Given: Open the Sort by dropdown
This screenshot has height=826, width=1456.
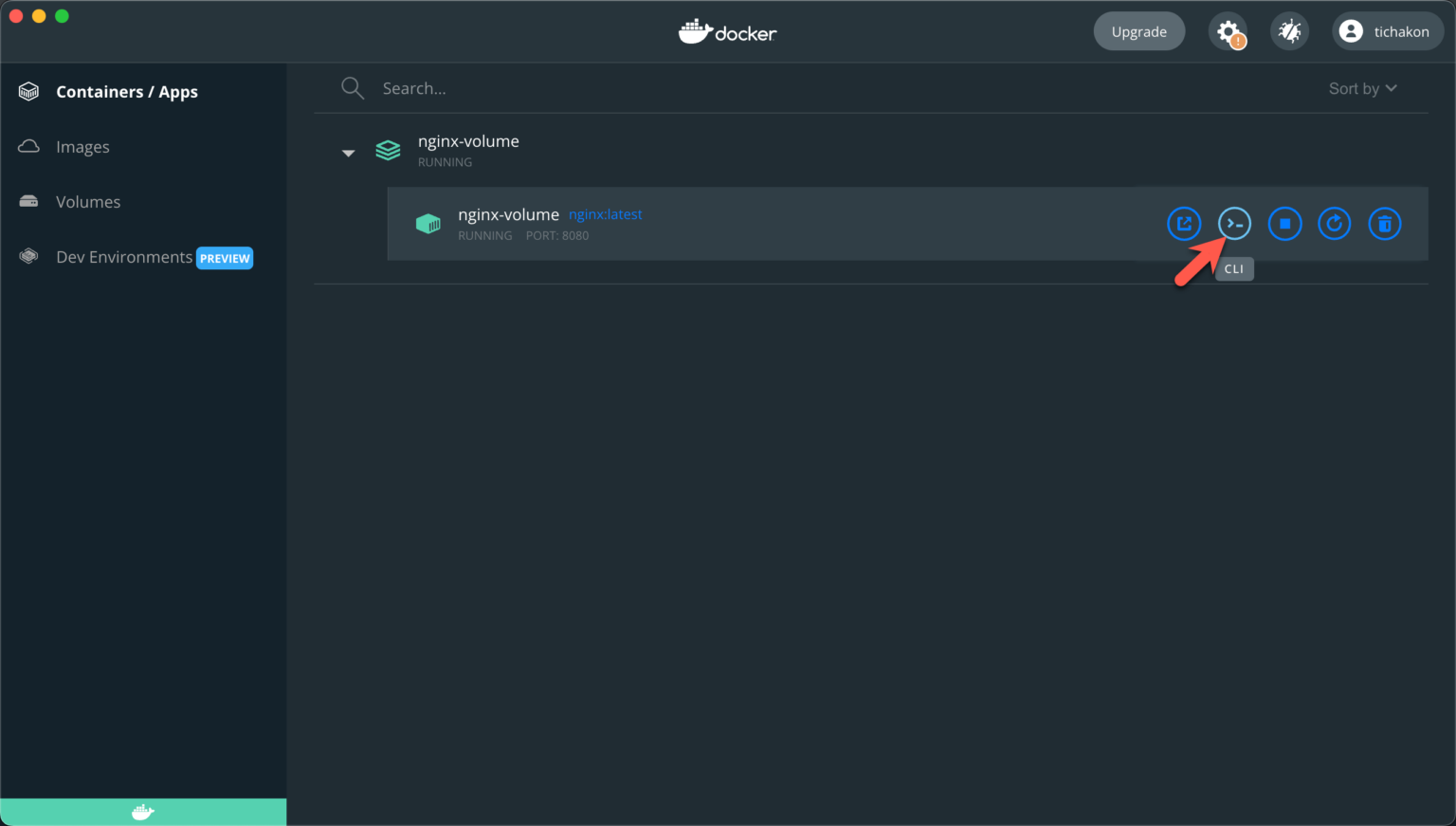Looking at the screenshot, I should pos(1362,87).
